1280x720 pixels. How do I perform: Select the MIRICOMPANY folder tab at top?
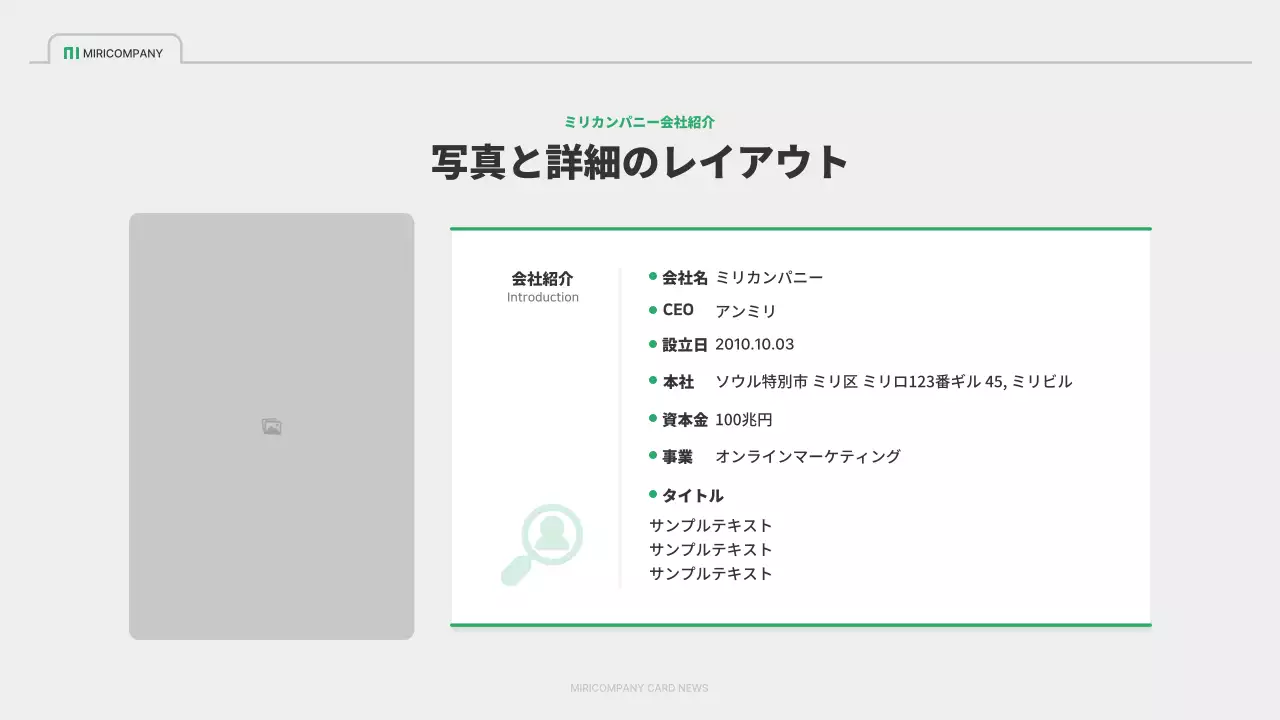click(115, 50)
